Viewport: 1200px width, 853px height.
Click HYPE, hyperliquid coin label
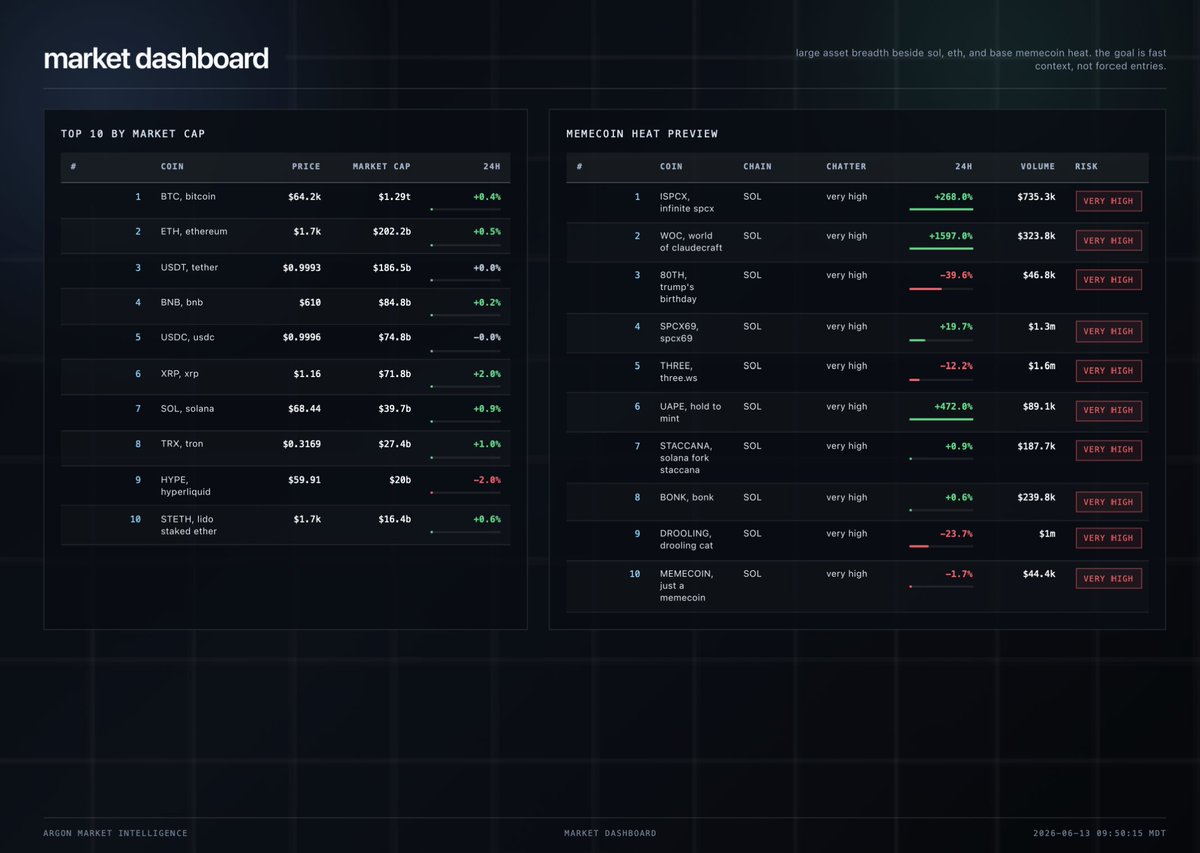185,486
